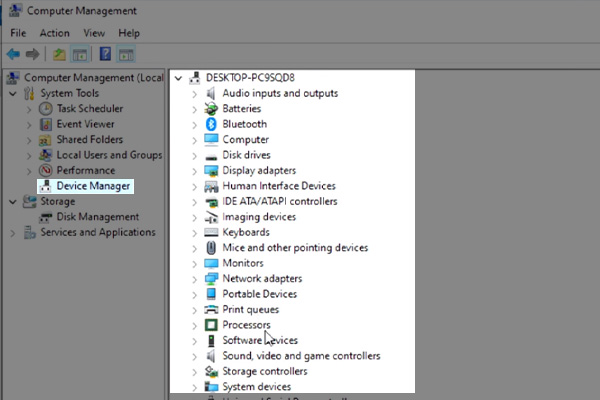Select System Tools label in left pane

click(x=70, y=93)
